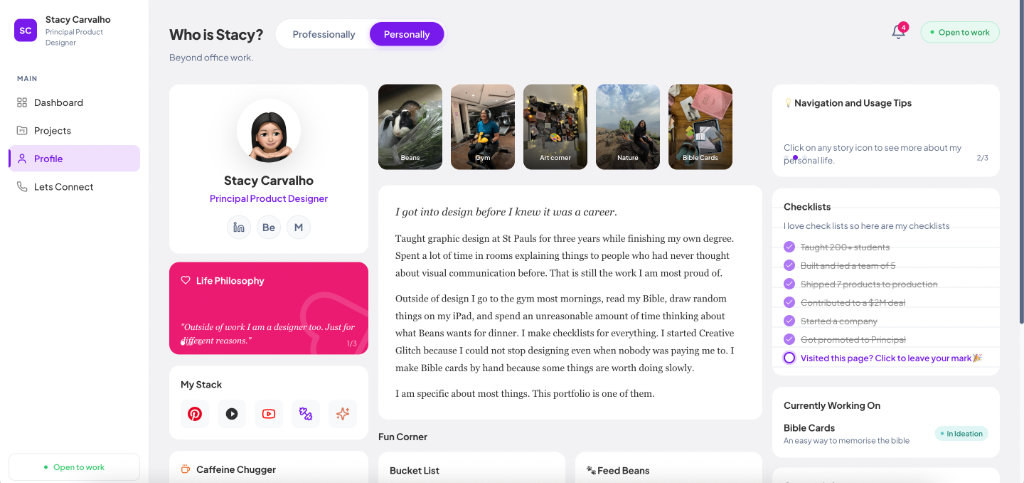Click the pink Life Philosophy card
The image size is (1024, 483).
(x=268, y=308)
